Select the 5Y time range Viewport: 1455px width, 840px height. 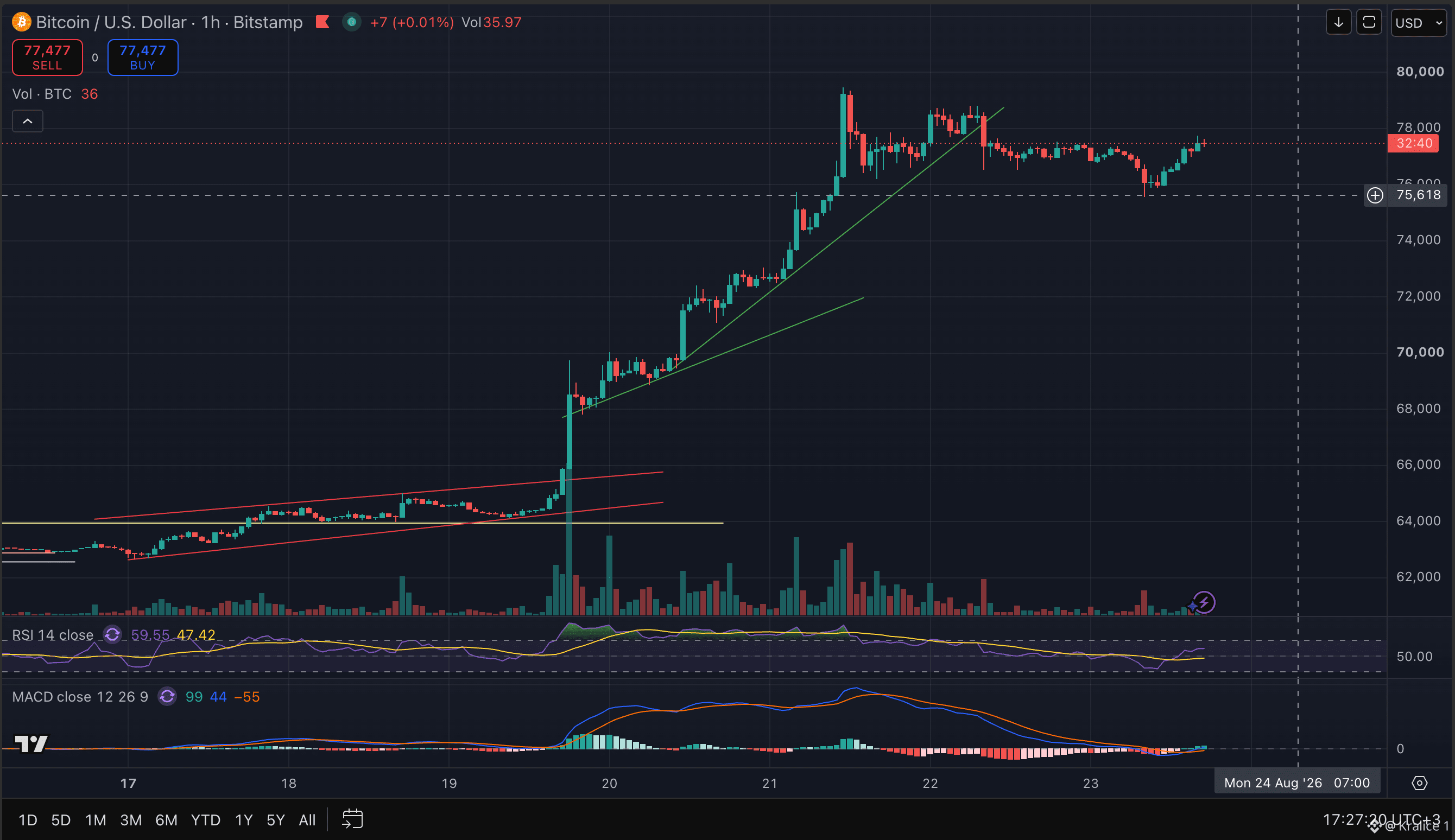pyautogui.click(x=276, y=820)
